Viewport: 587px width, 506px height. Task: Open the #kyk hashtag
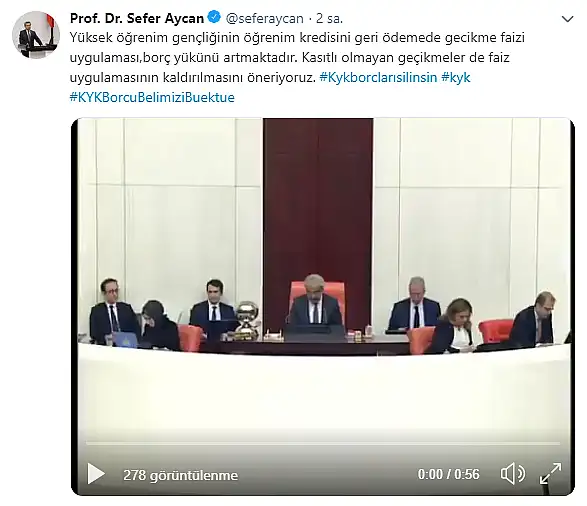pyautogui.click(x=456, y=77)
